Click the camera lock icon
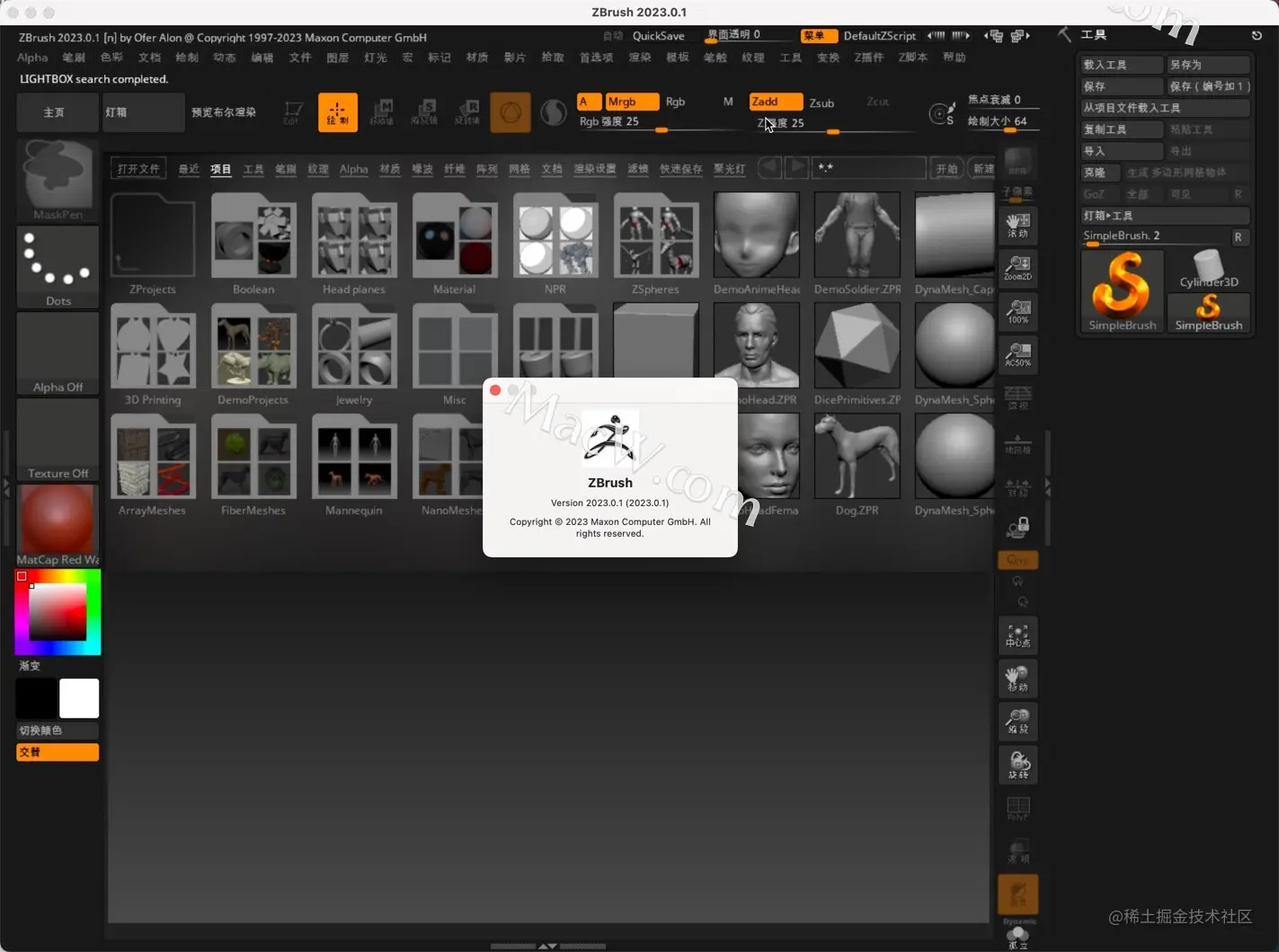This screenshot has width=1279, height=952. [x=1017, y=526]
